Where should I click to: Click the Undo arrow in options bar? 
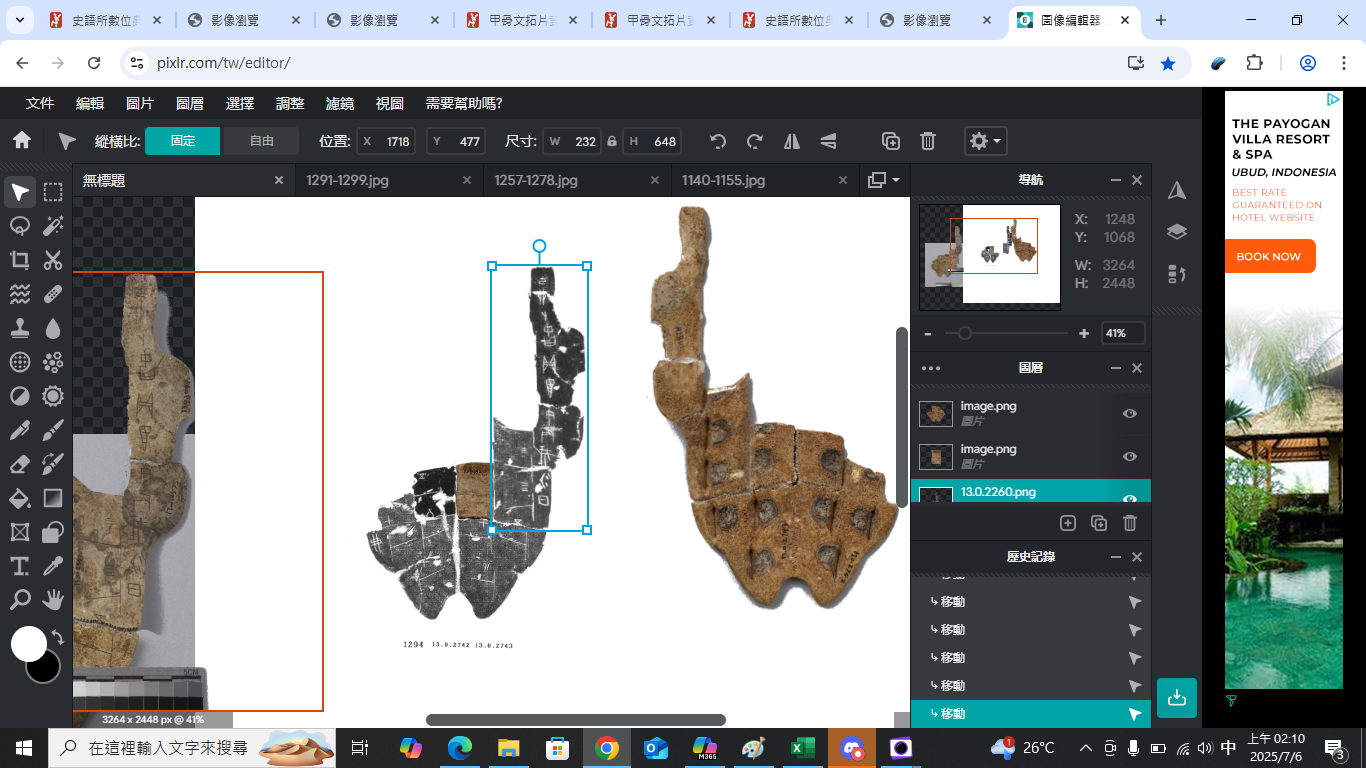[x=717, y=141]
